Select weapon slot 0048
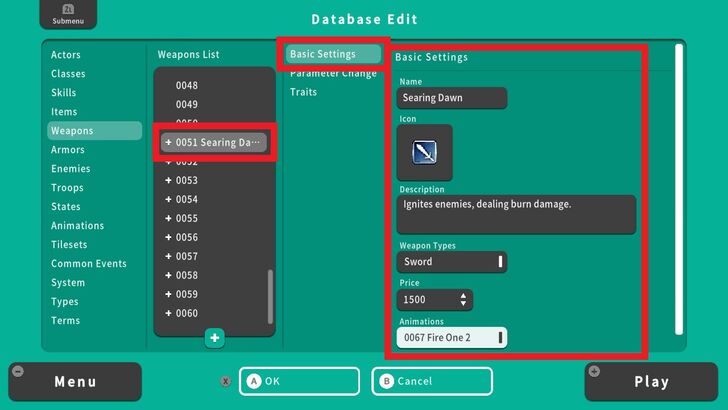 tap(187, 85)
